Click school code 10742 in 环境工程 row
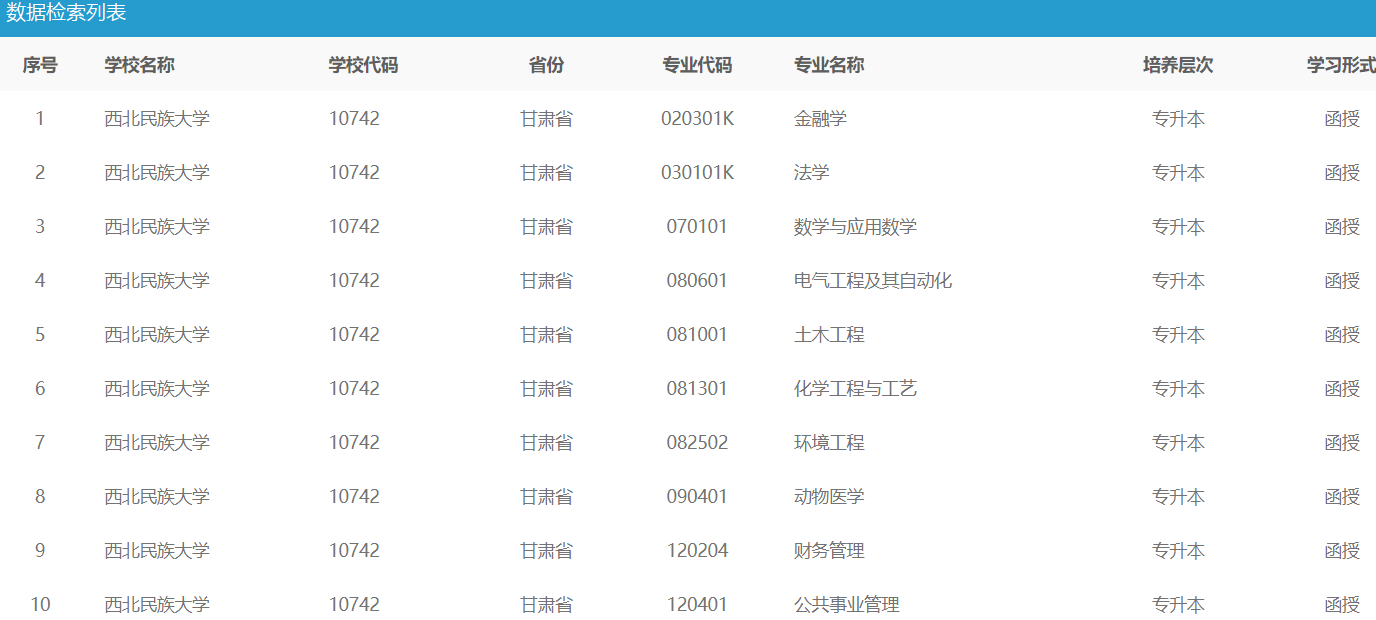Image resolution: width=1376 pixels, height=620 pixels. coord(354,443)
